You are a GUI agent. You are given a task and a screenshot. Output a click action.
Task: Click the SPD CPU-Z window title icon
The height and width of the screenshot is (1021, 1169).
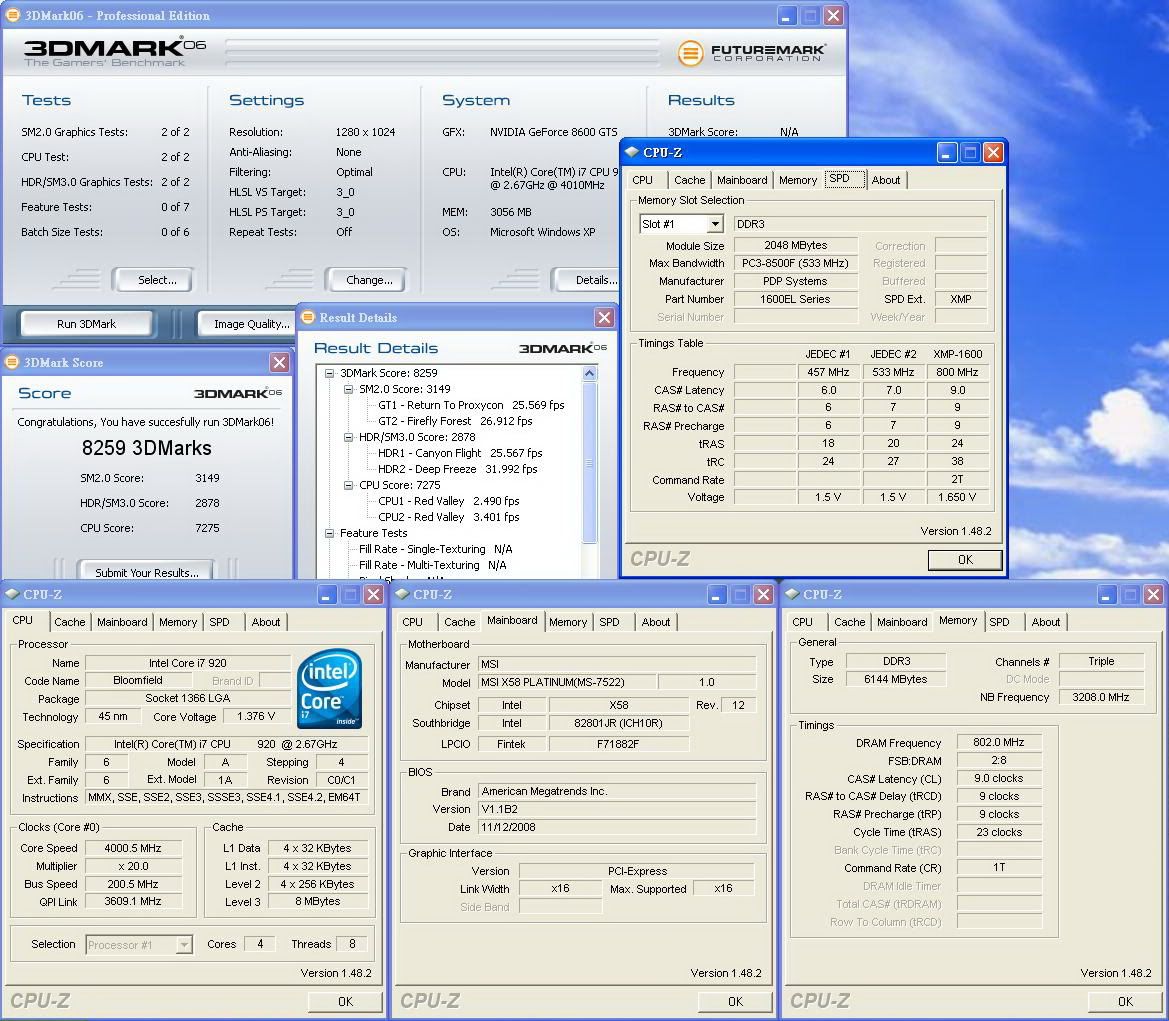[632, 152]
